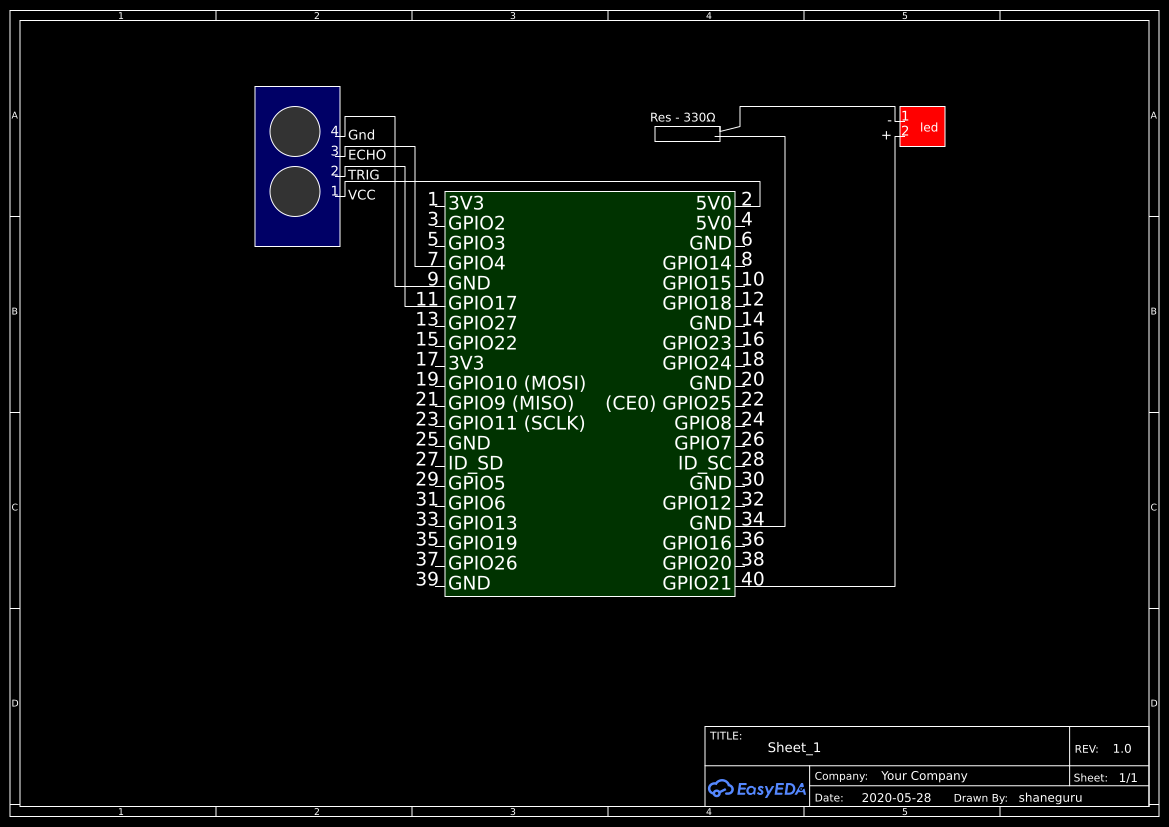1169x827 pixels.
Task: Select pin 40 labeled GPIO21
Action: click(x=697, y=582)
